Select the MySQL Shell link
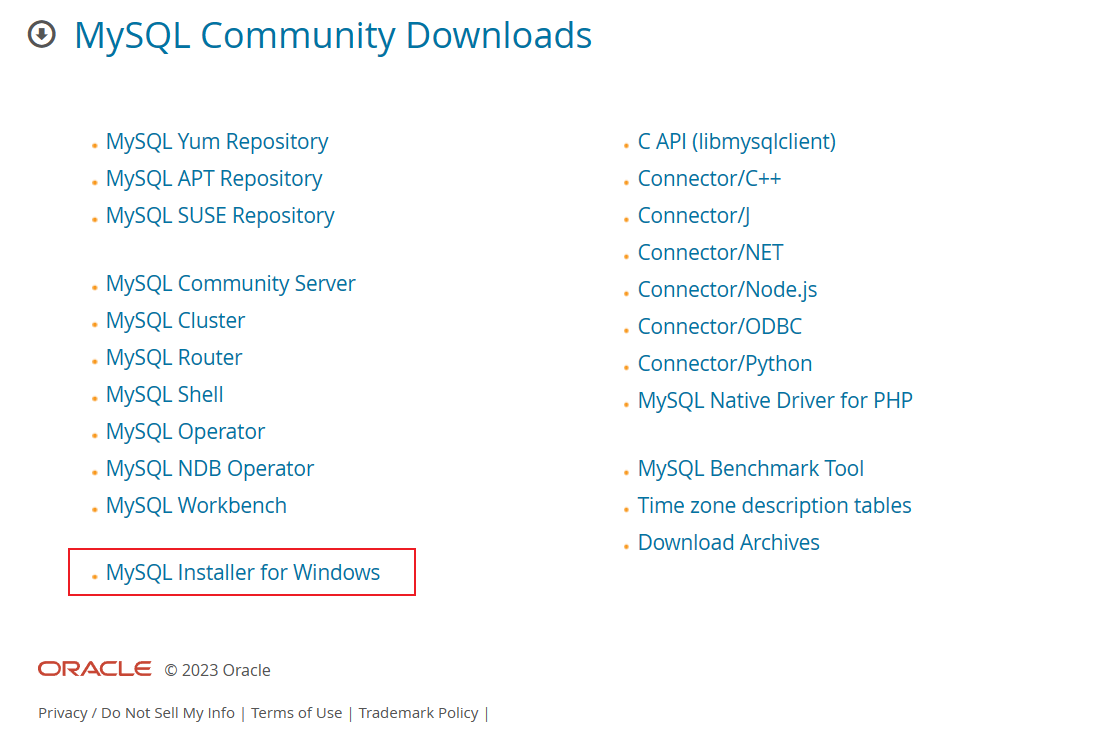 [165, 394]
